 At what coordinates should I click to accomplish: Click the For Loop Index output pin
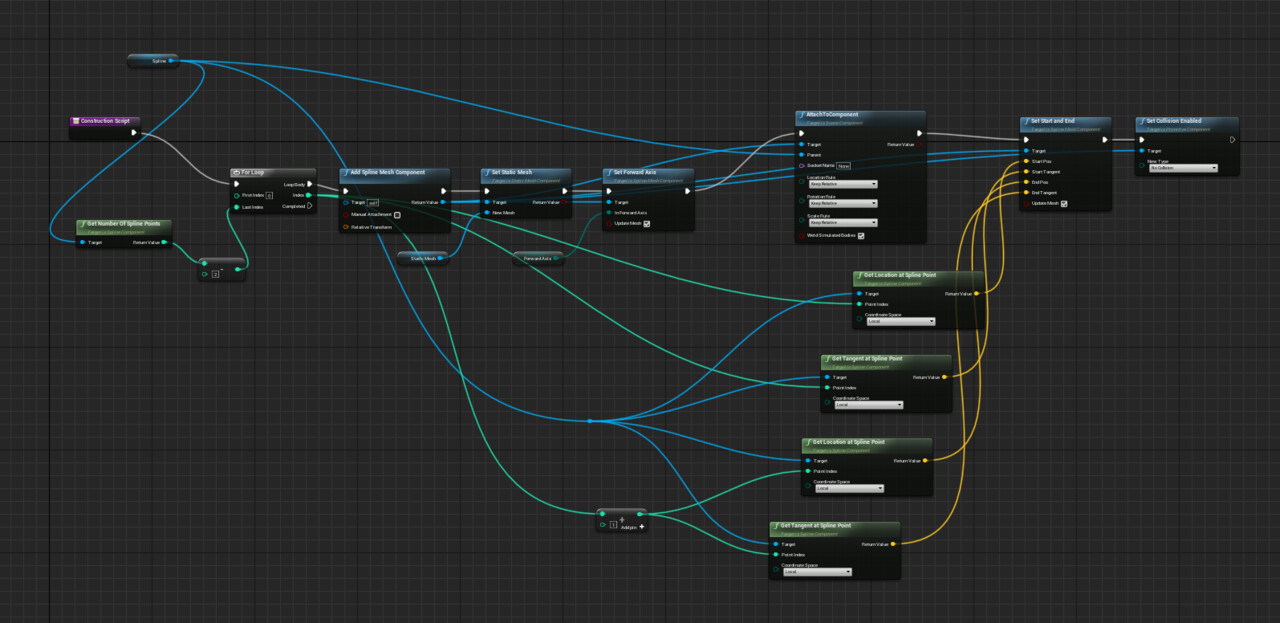[x=308, y=195]
